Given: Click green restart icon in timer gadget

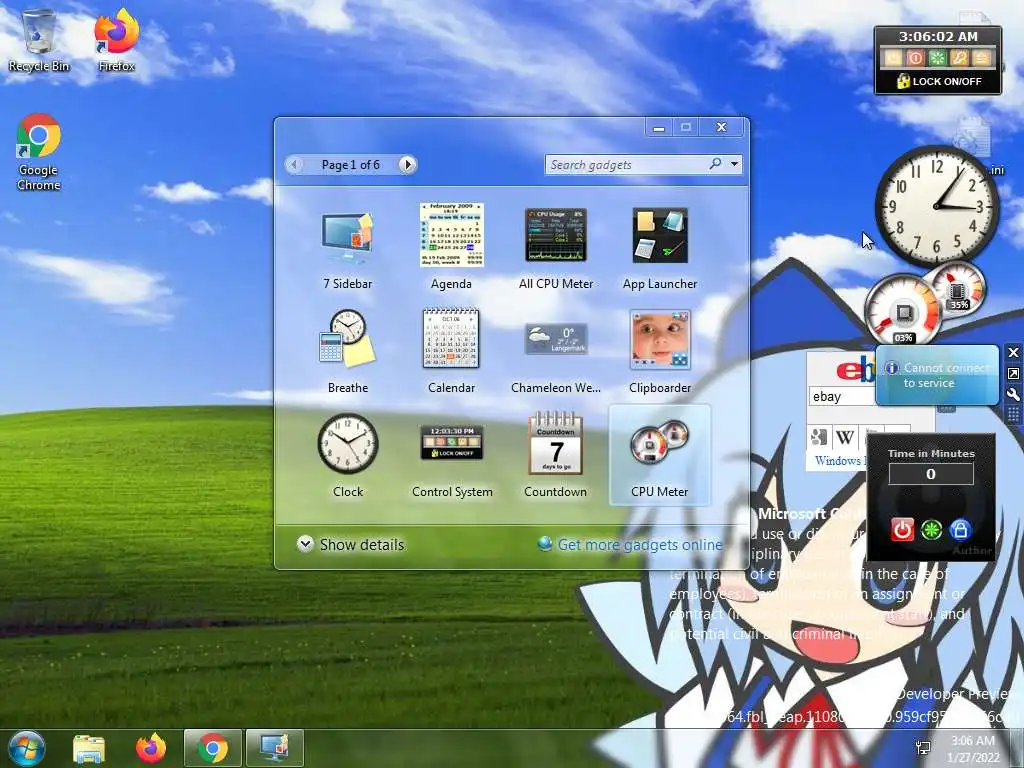Looking at the screenshot, I should (931, 530).
